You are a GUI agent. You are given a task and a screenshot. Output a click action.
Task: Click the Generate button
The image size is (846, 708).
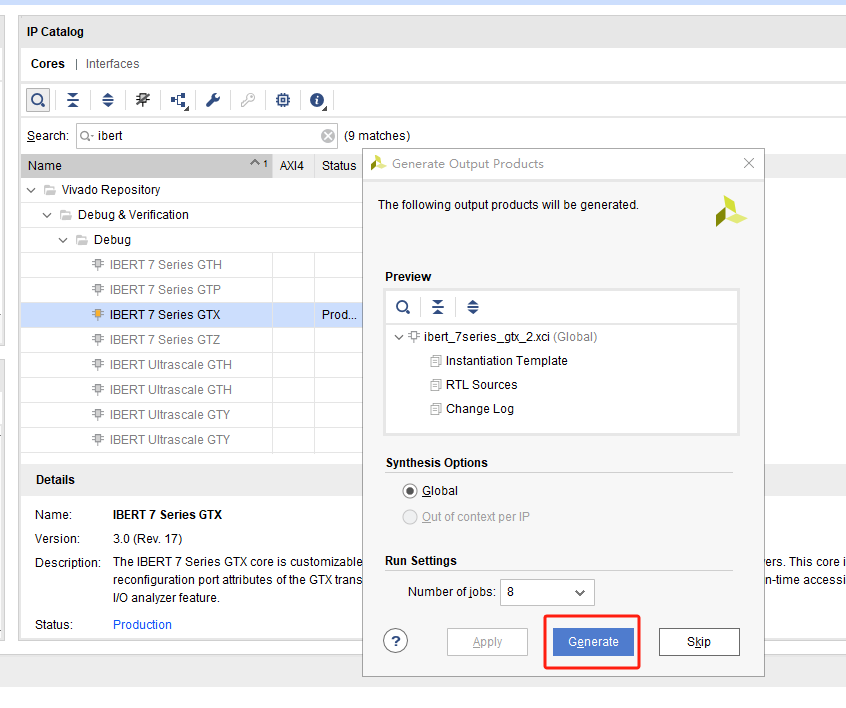593,642
